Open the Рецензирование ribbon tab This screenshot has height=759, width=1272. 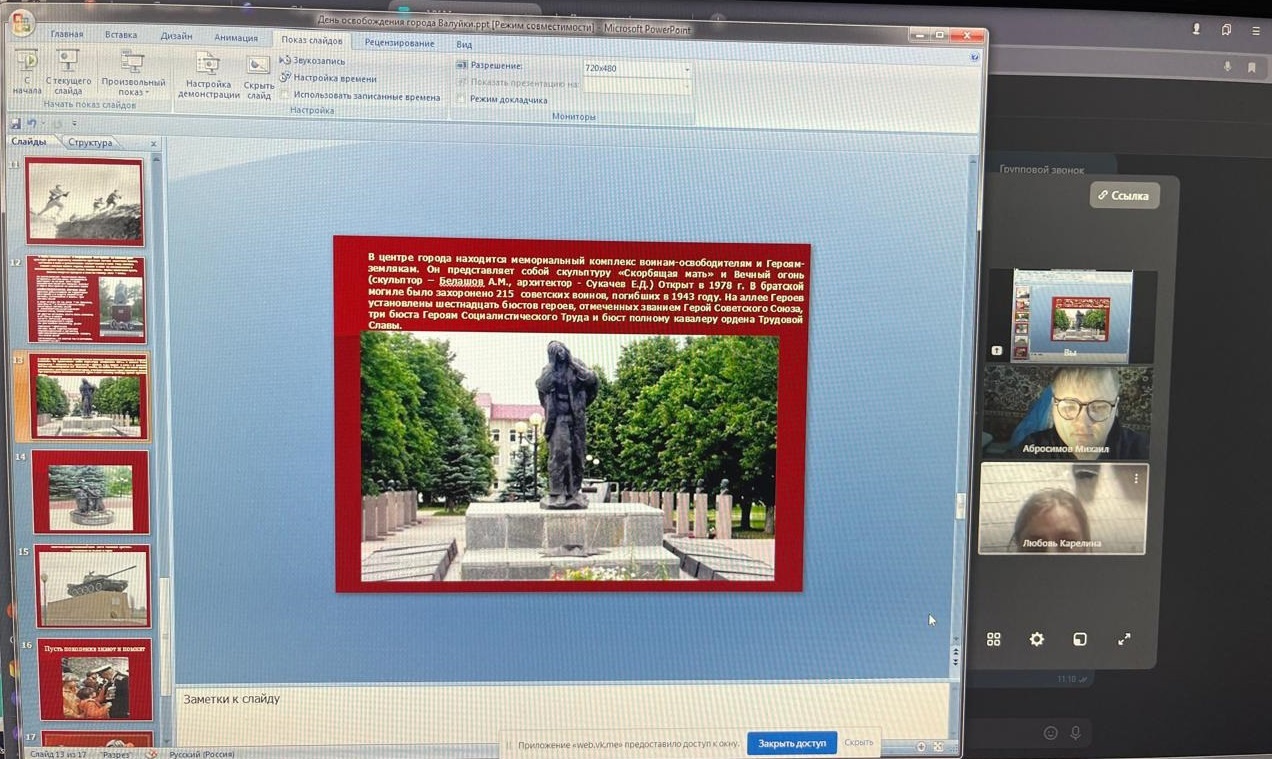399,43
